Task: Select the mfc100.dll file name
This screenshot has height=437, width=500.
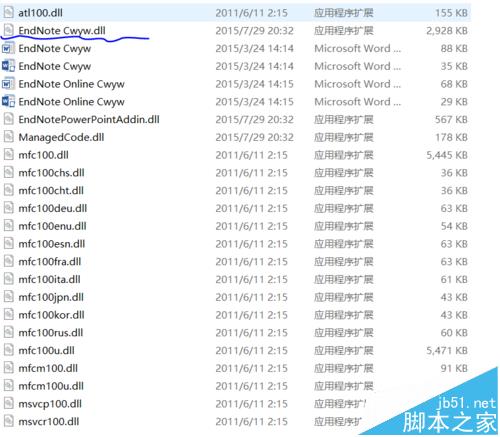Action: [43, 155]
